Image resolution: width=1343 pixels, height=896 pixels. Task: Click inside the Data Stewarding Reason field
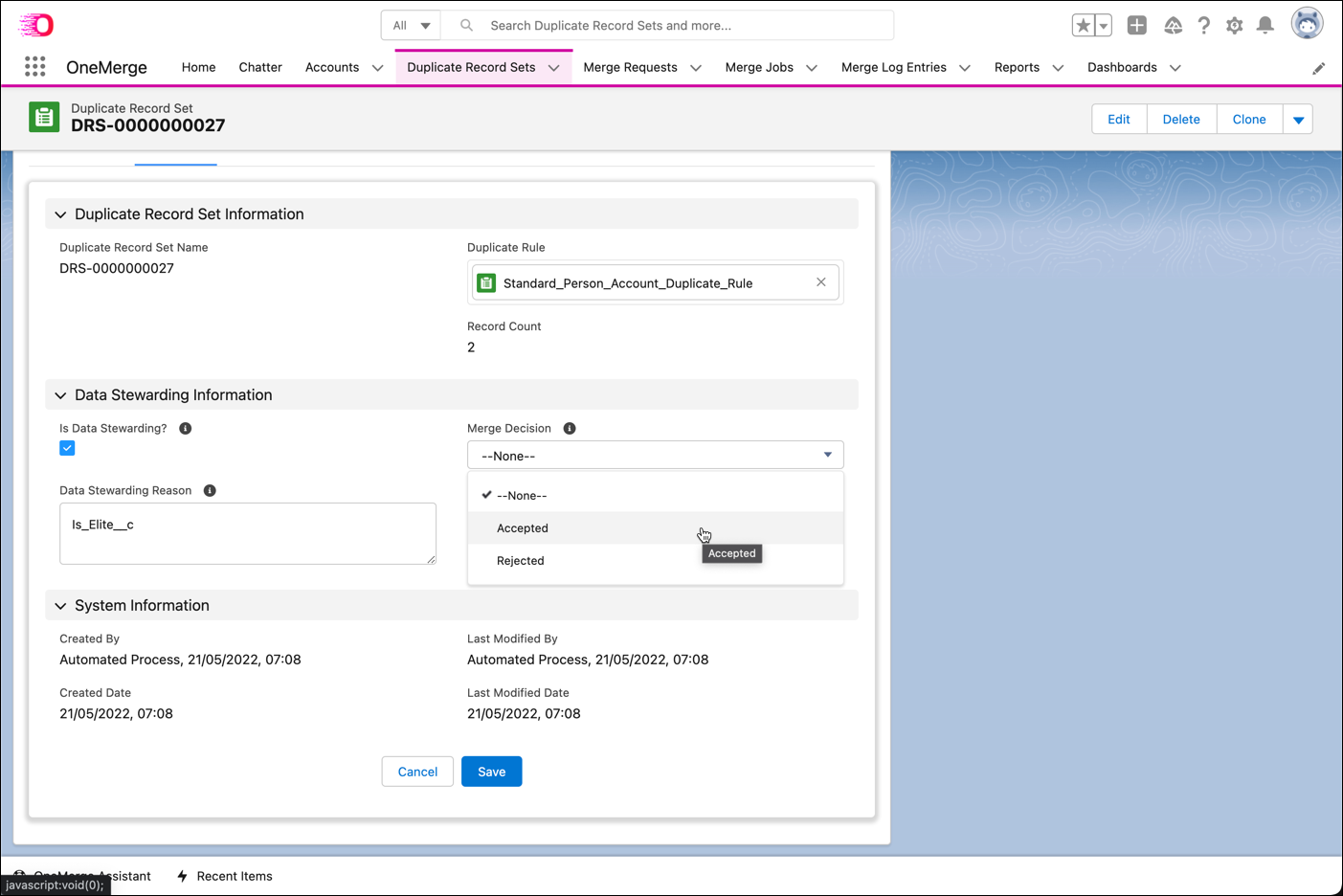247,533
